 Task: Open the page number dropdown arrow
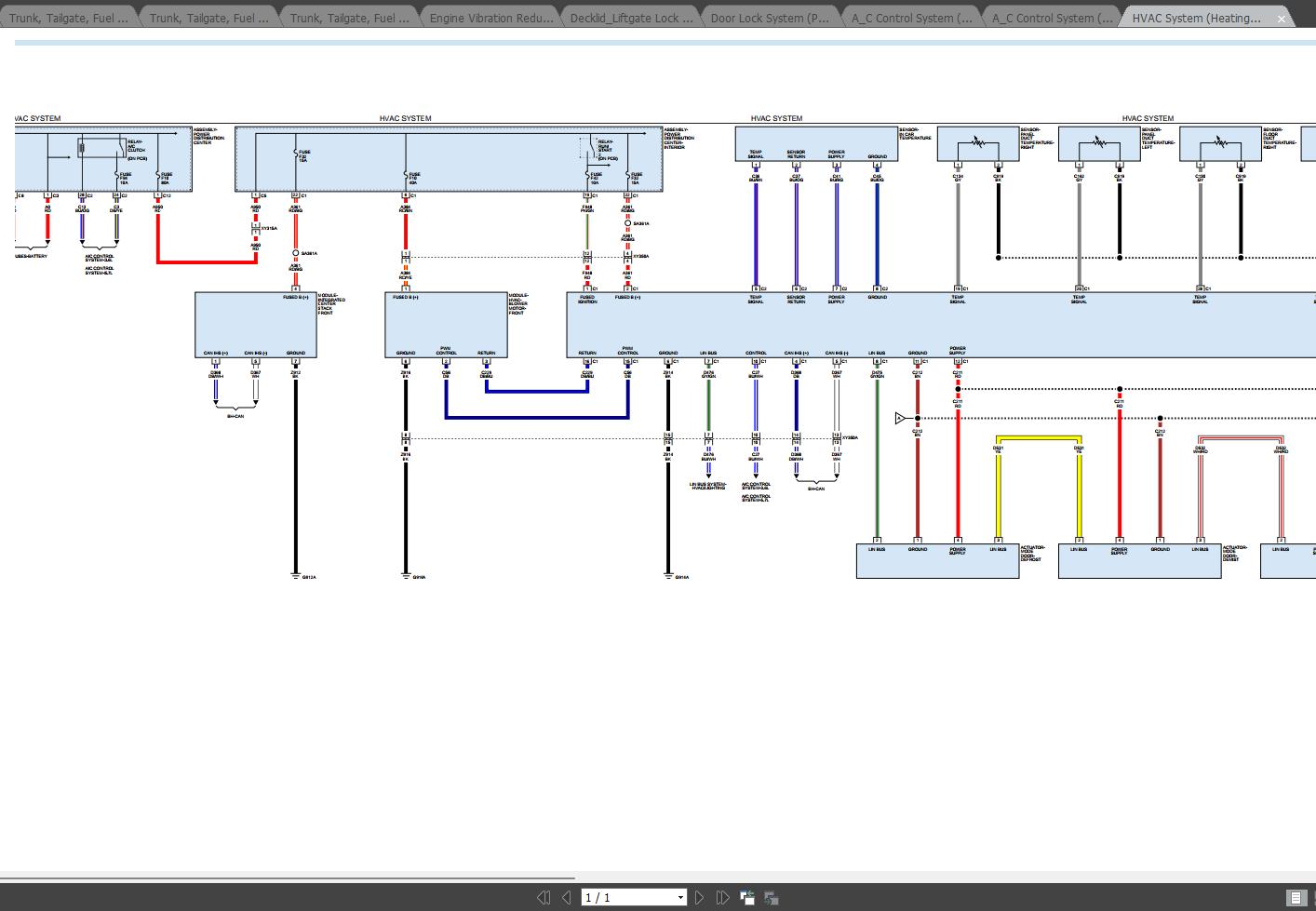click(x=680, y=897)
